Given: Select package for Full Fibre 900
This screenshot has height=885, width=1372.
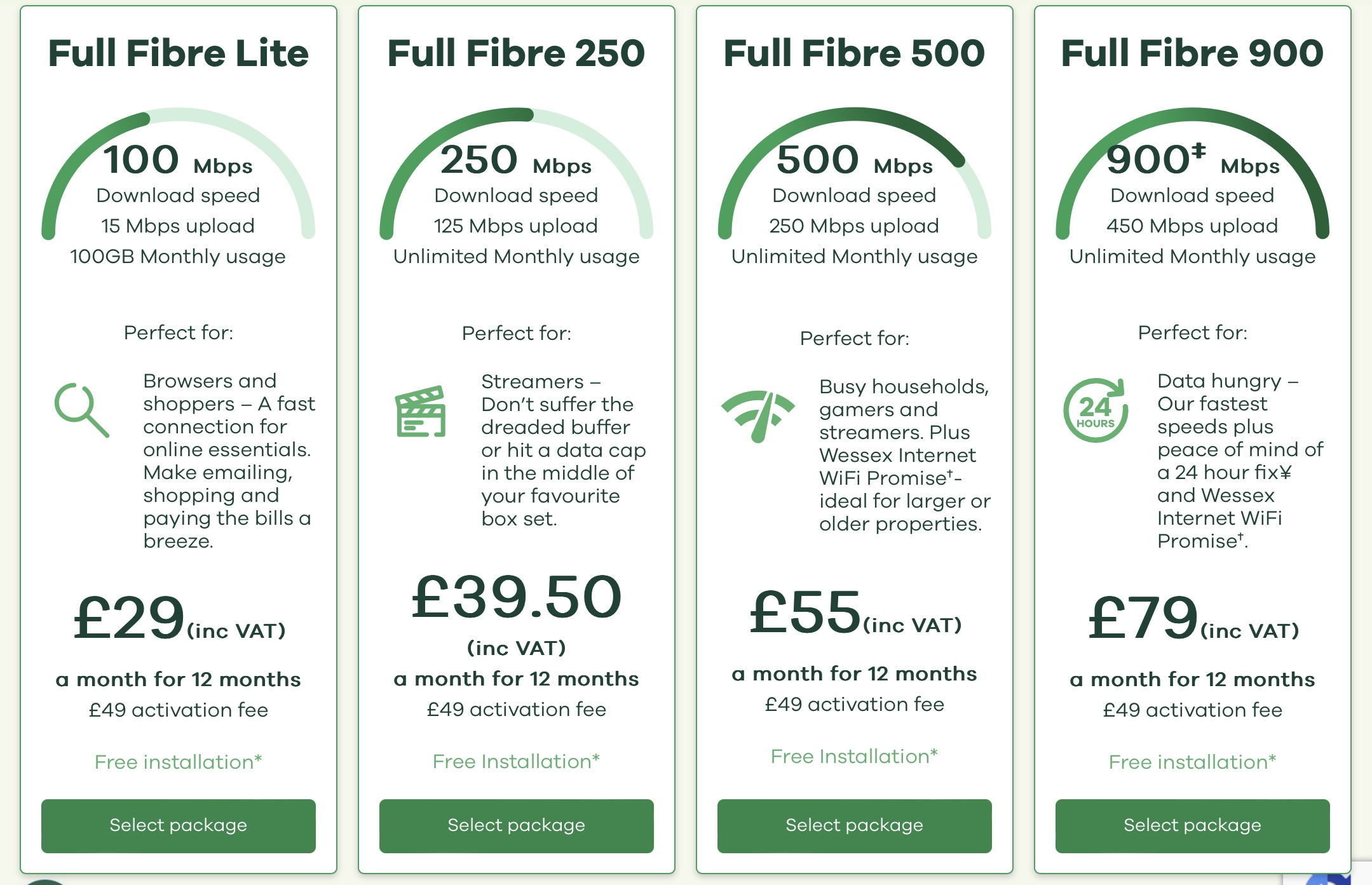Looking at the screenshot, I should 1193,825.
